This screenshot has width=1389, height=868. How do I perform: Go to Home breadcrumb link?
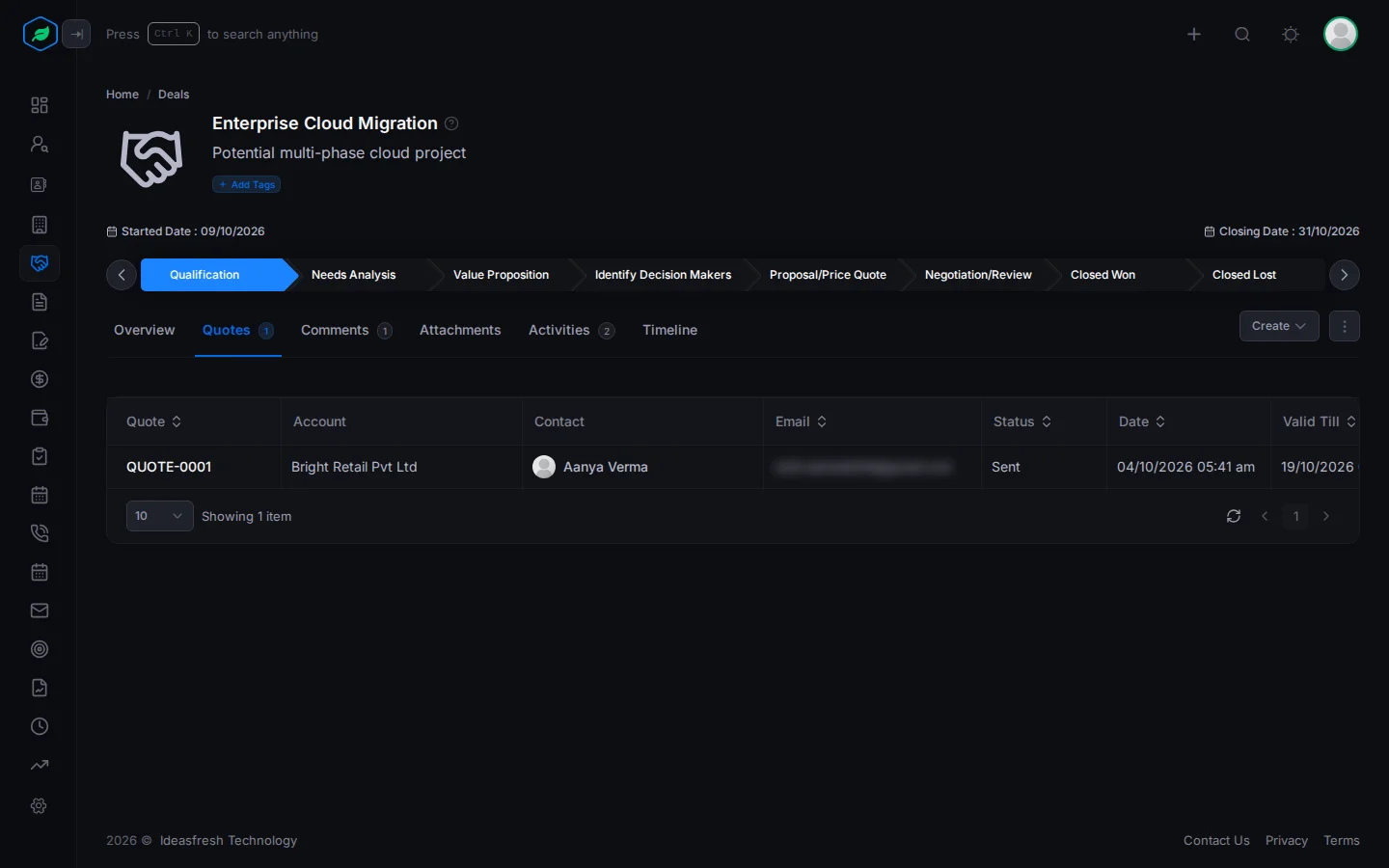[x=123, y=95]
